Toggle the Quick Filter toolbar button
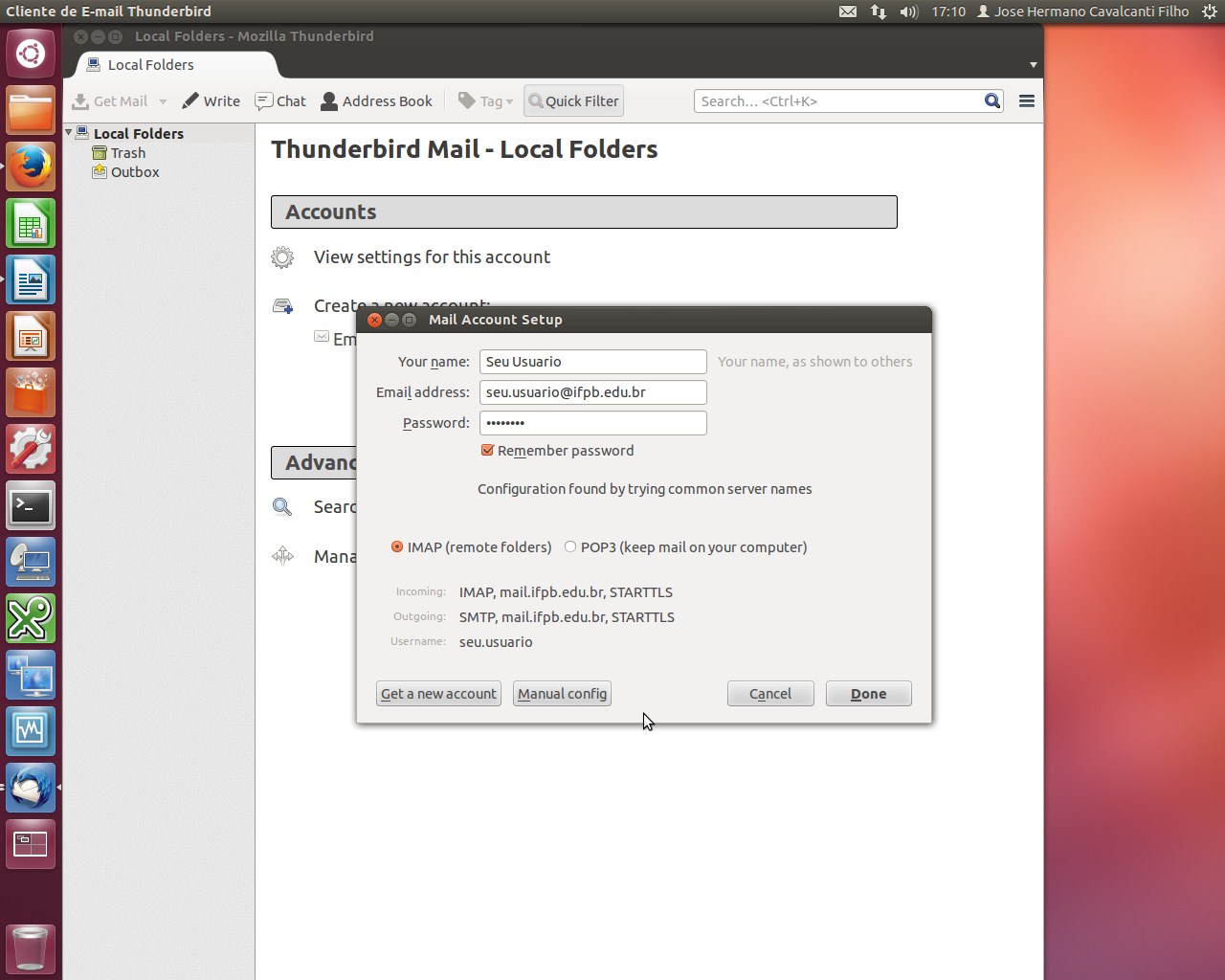The image size is (1225, 980). tap(573, 100)
